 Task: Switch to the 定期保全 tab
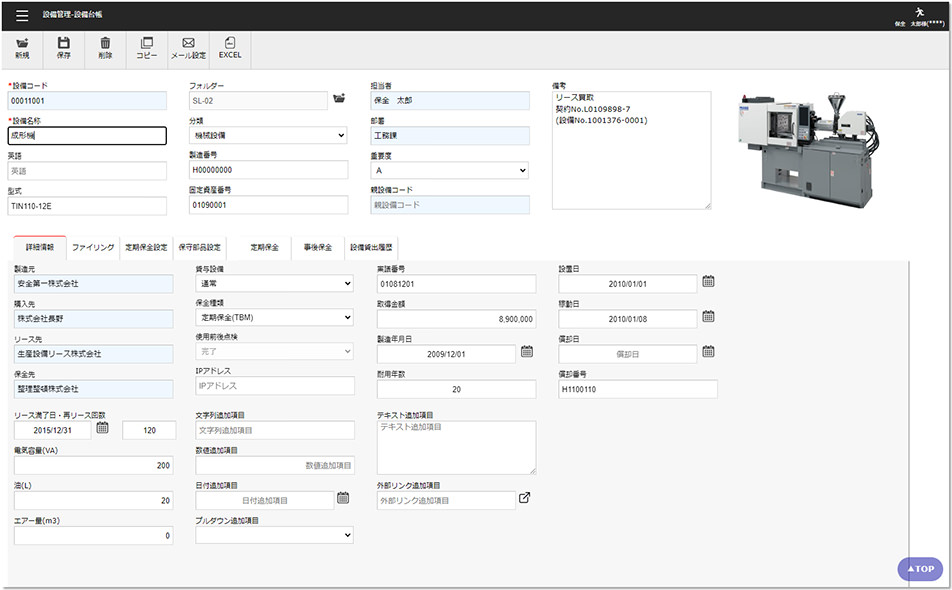coord(265,248)
